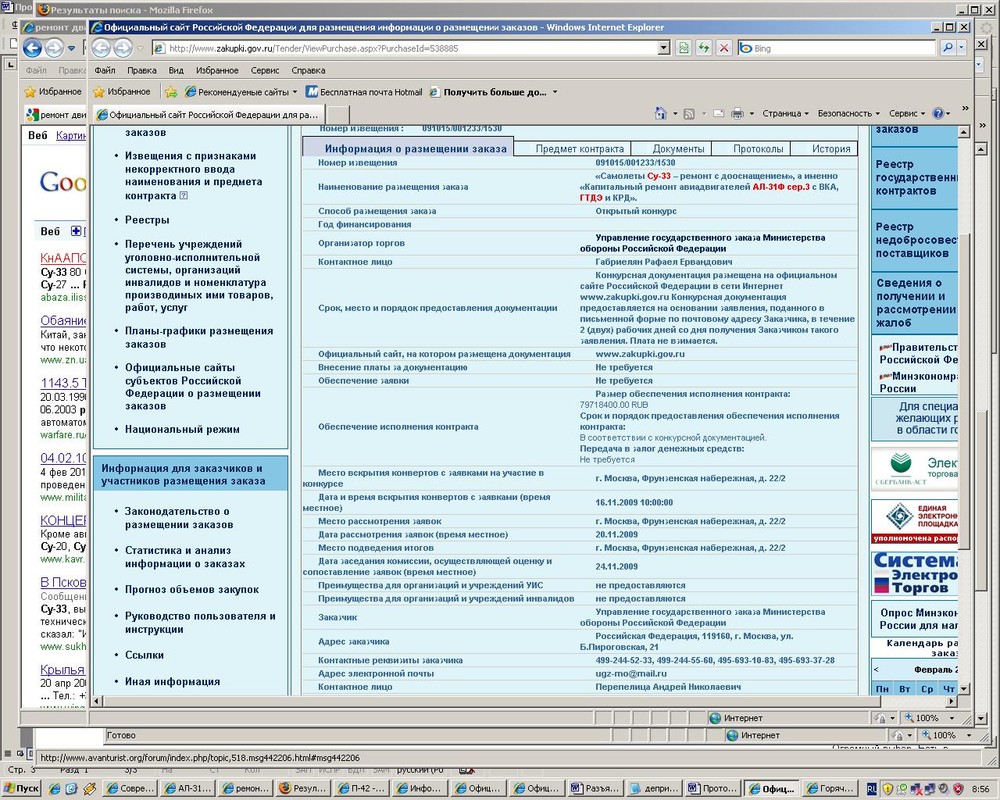Open the Home page icon in the command bar

(661, 113)
